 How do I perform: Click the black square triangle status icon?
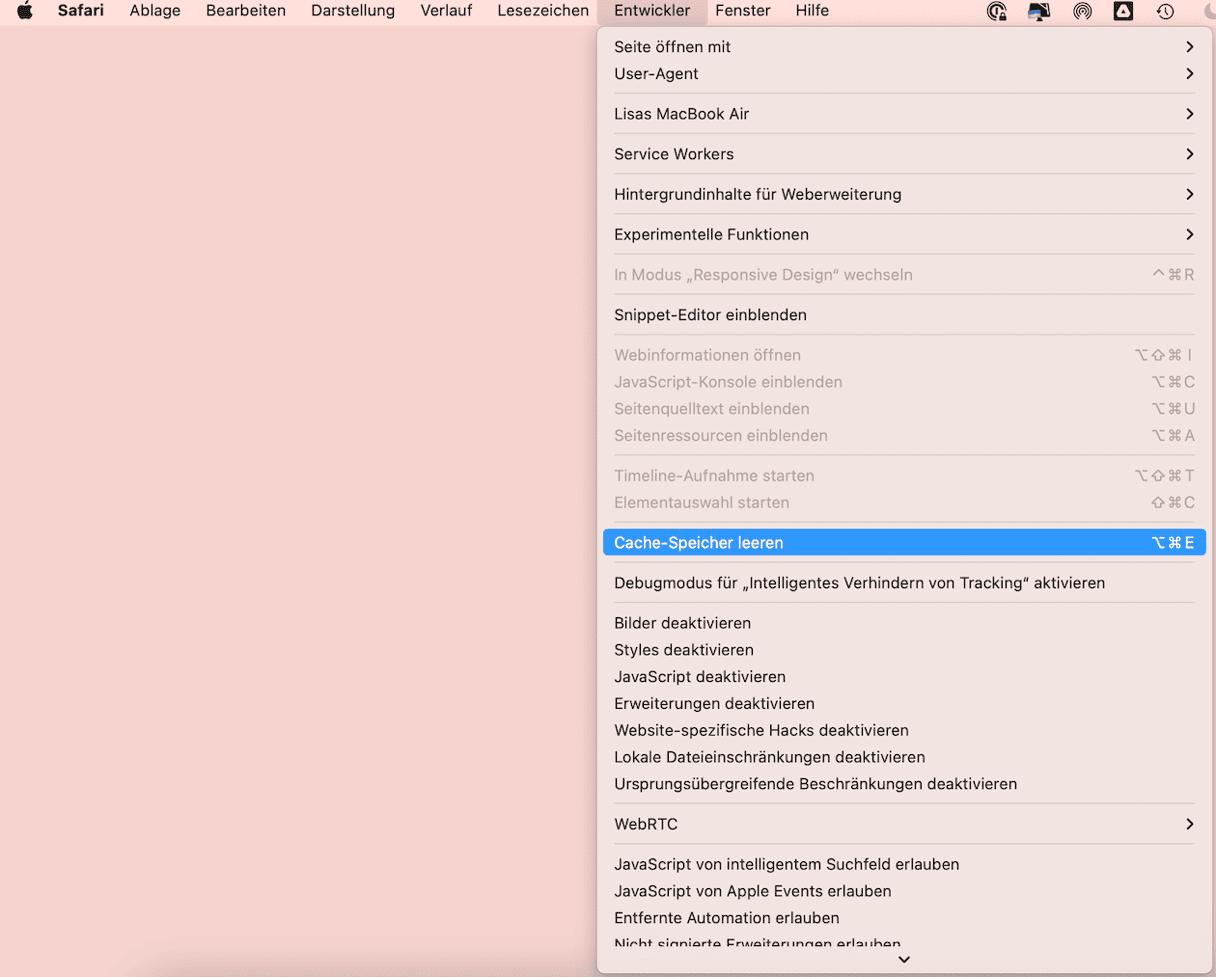(1123, 11)
